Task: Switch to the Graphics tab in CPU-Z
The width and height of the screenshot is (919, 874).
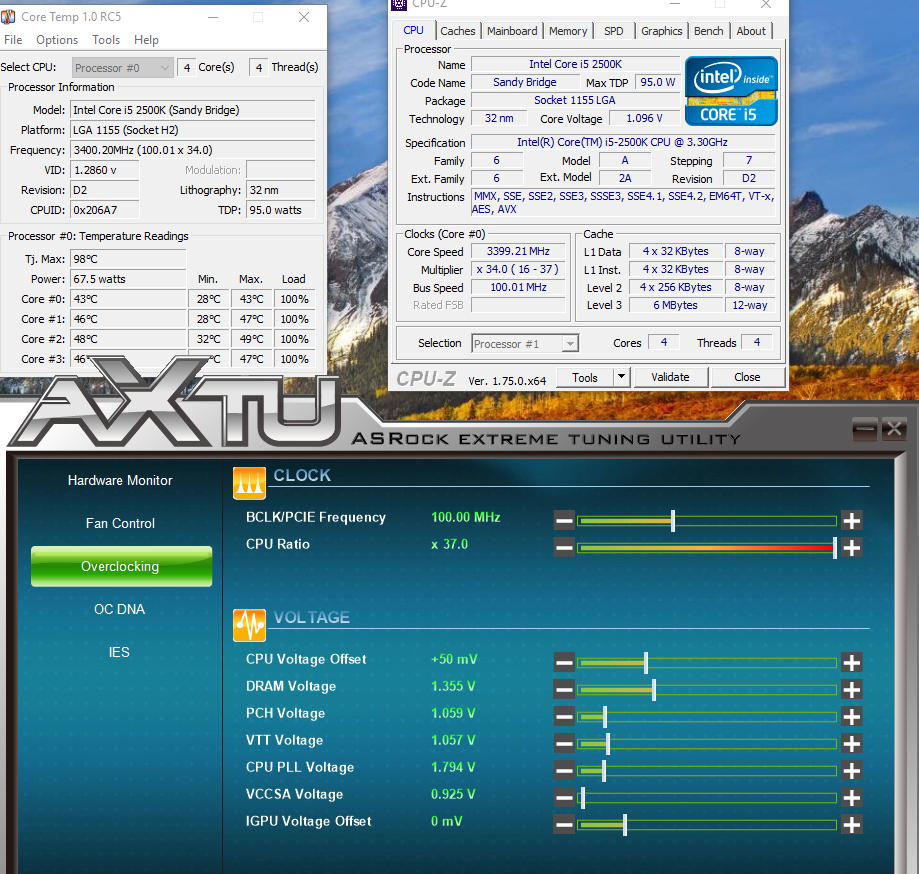Action: pos(662,31)
